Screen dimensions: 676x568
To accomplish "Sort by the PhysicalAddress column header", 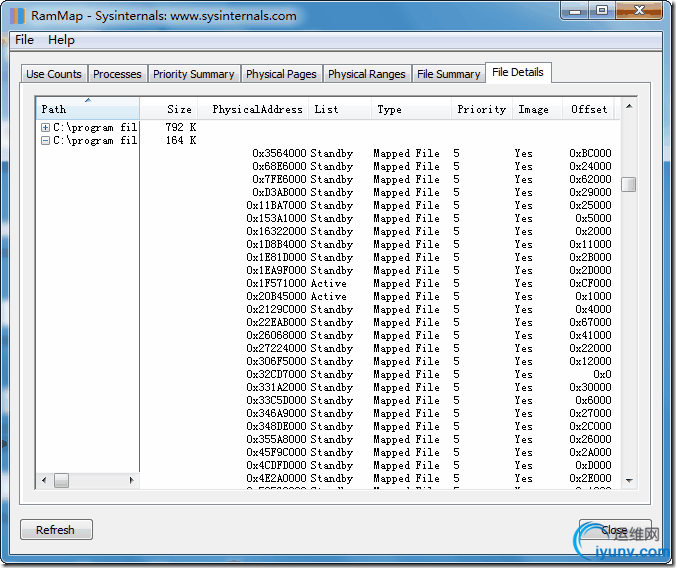I will point(253,109).
